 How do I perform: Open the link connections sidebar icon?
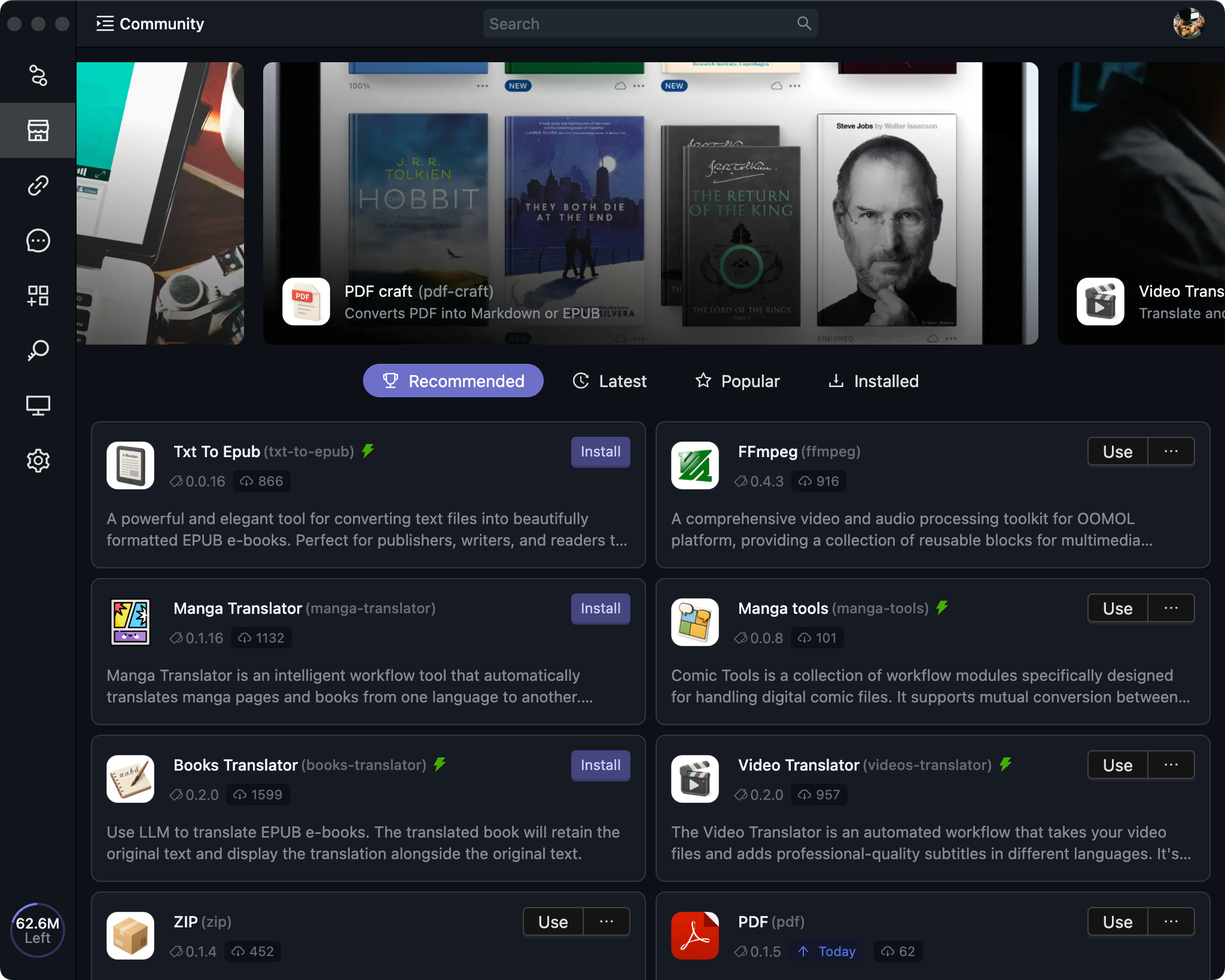click(38, 185)
